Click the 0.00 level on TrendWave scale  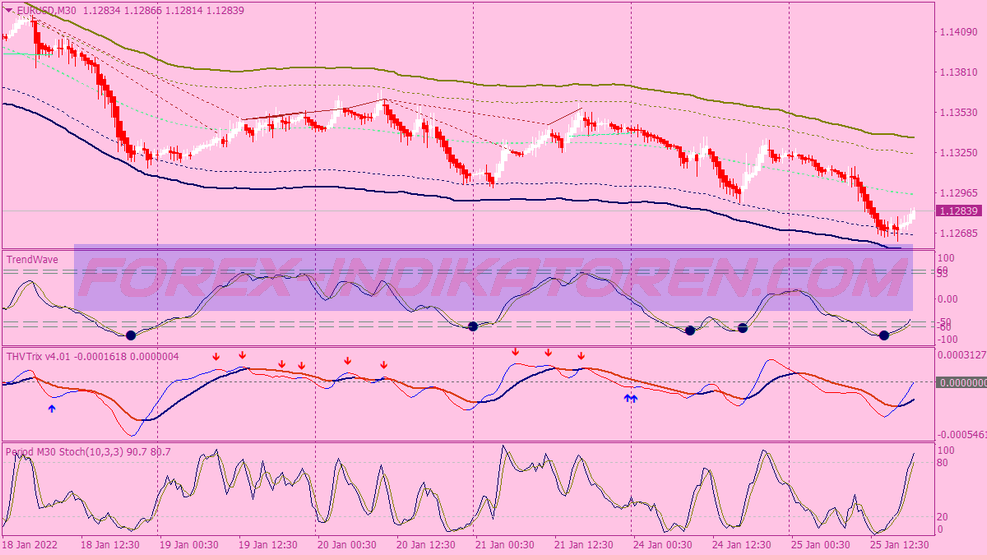coord(948,299)
